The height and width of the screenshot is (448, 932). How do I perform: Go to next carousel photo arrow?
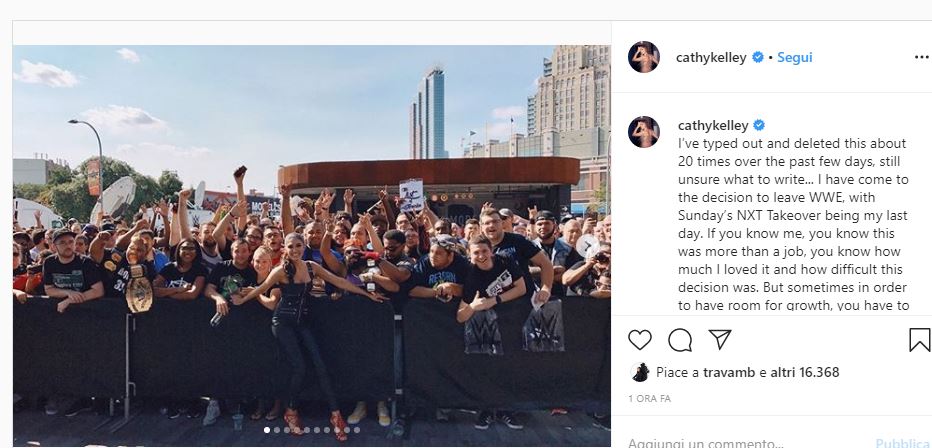[x=587, y=246]
